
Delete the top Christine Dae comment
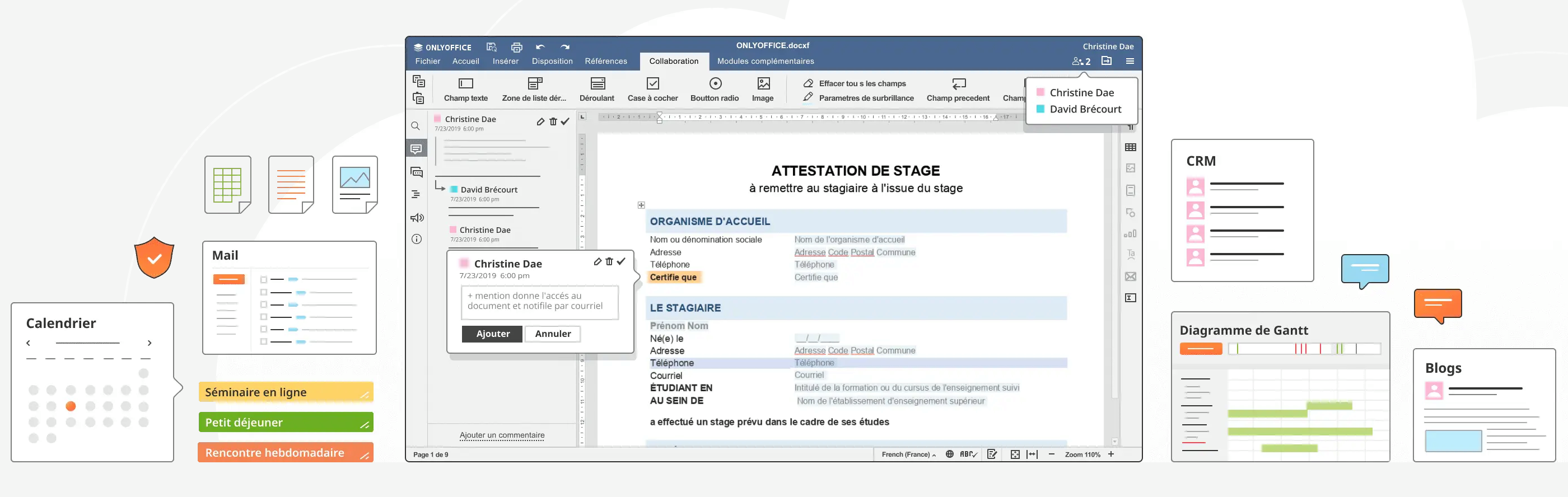(x=553, y=121)
